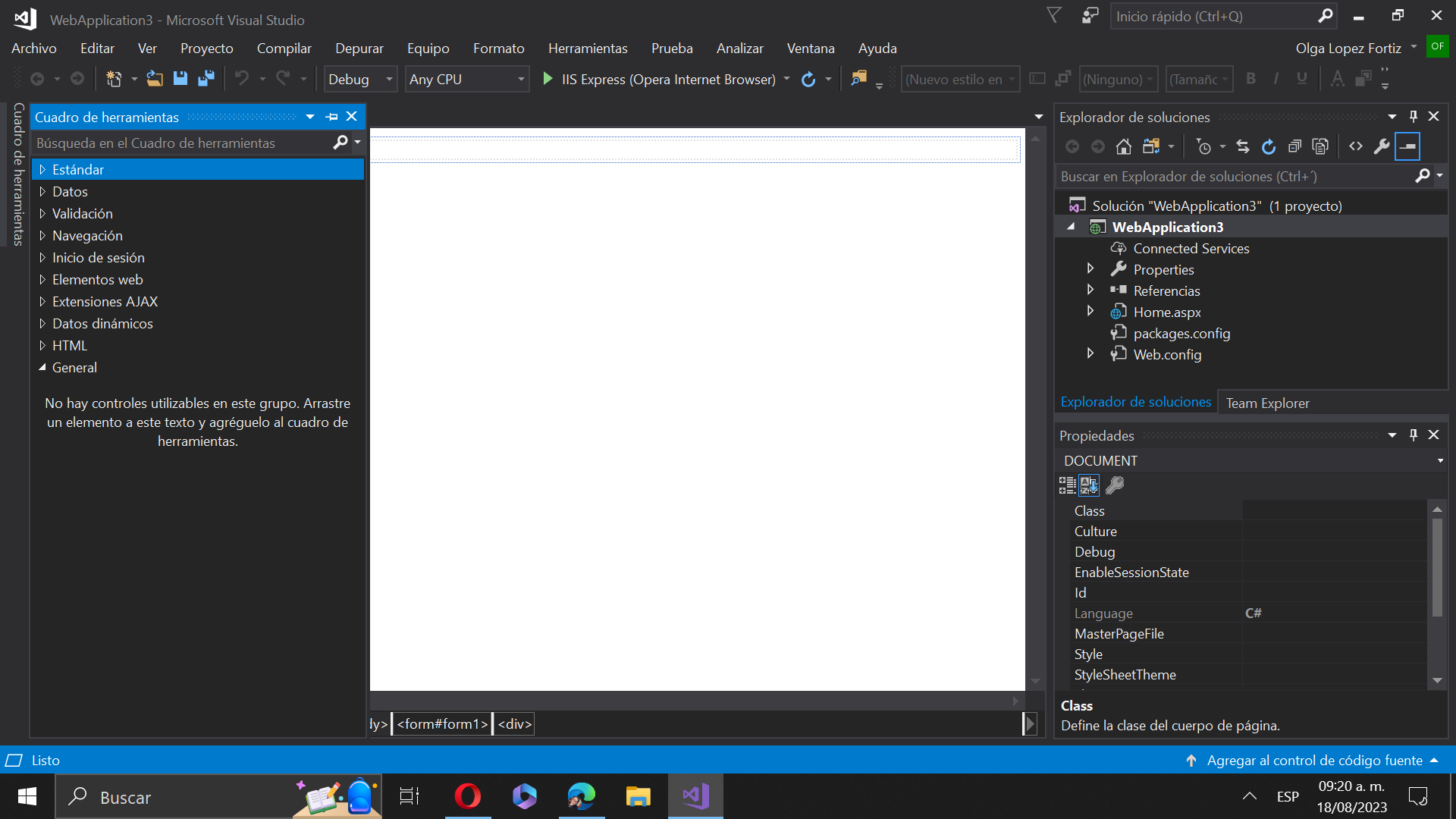The height and width of the screenshot is (819, 1456).
Task: Open the Depurar menu
Action: [x=359, y=49]
